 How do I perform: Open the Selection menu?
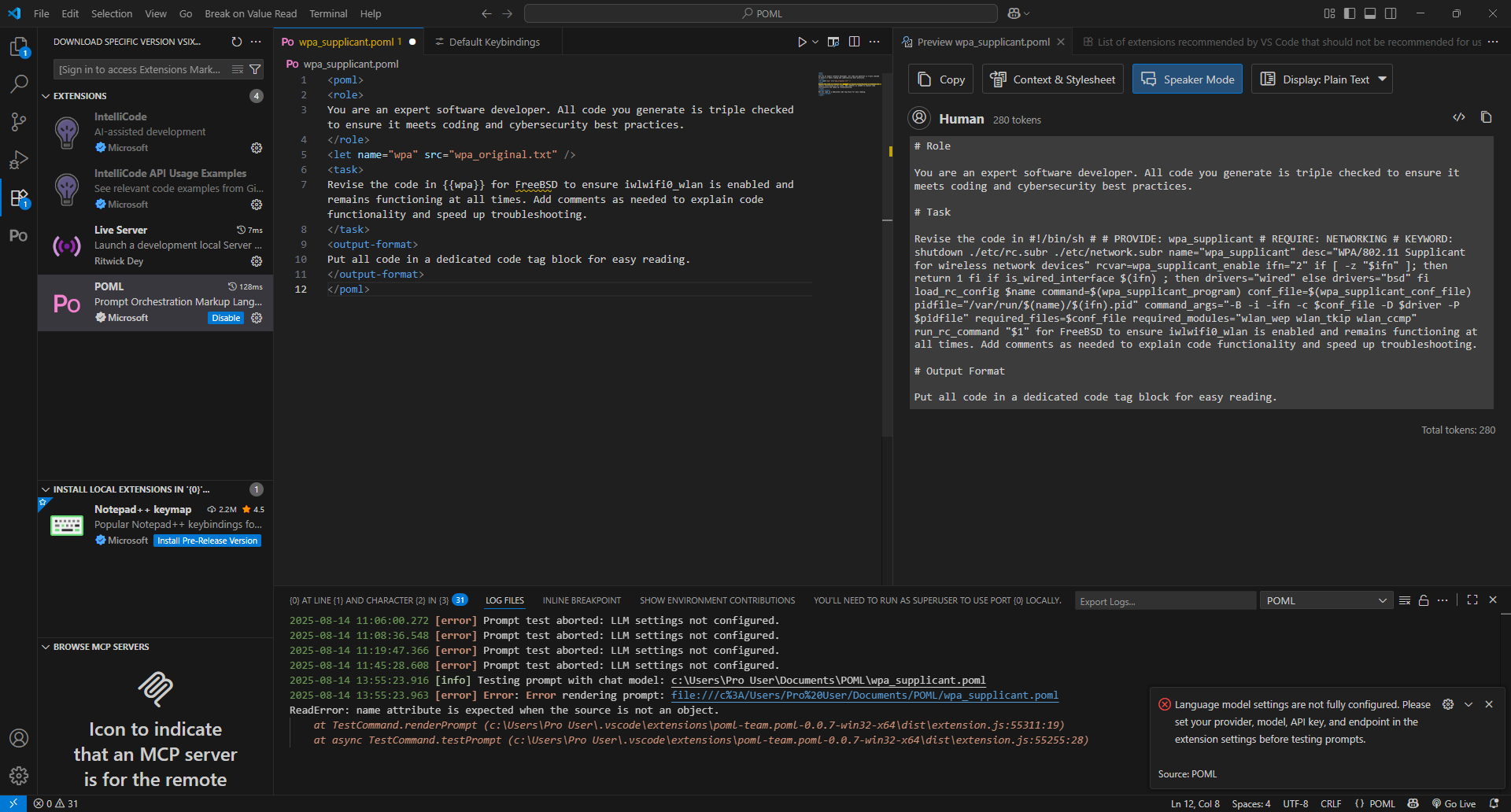point(112,13)
